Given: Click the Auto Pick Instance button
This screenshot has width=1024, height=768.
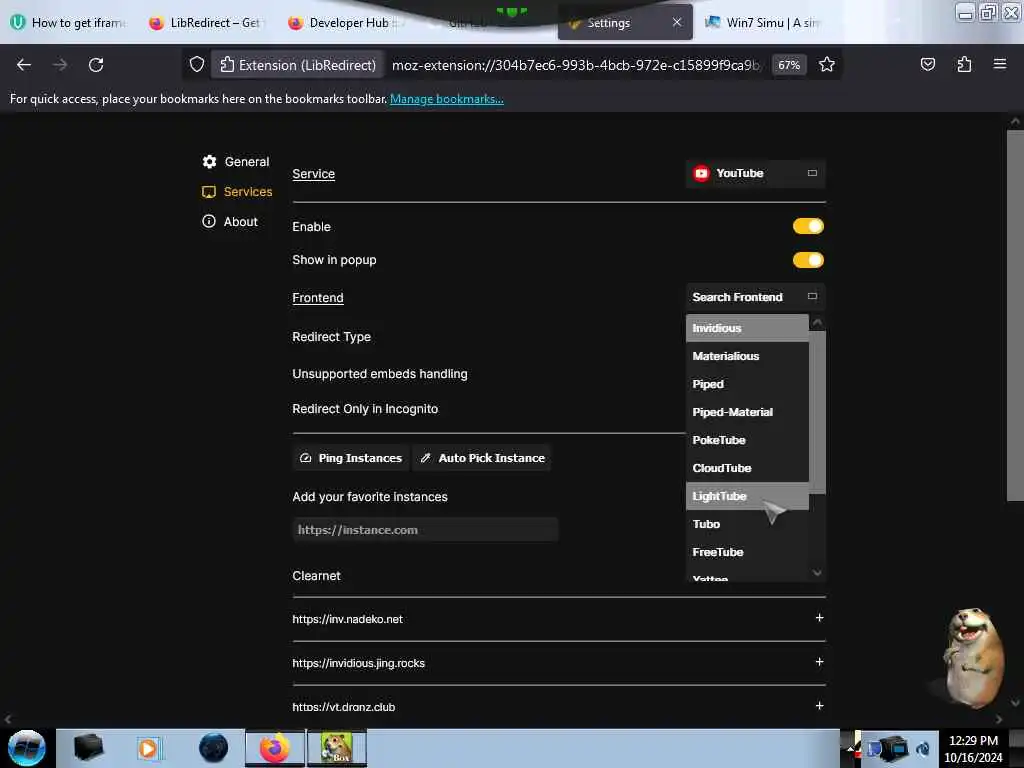Looking at the screenshot, I should [x=482, y=458].
